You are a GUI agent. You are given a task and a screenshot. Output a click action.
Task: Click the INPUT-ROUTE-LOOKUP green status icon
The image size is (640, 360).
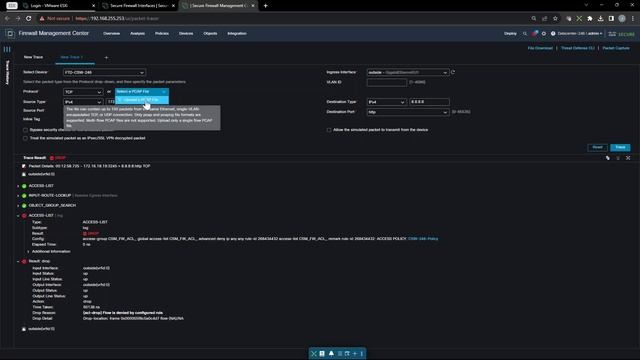pyautogui.click(x=24, y=196)
